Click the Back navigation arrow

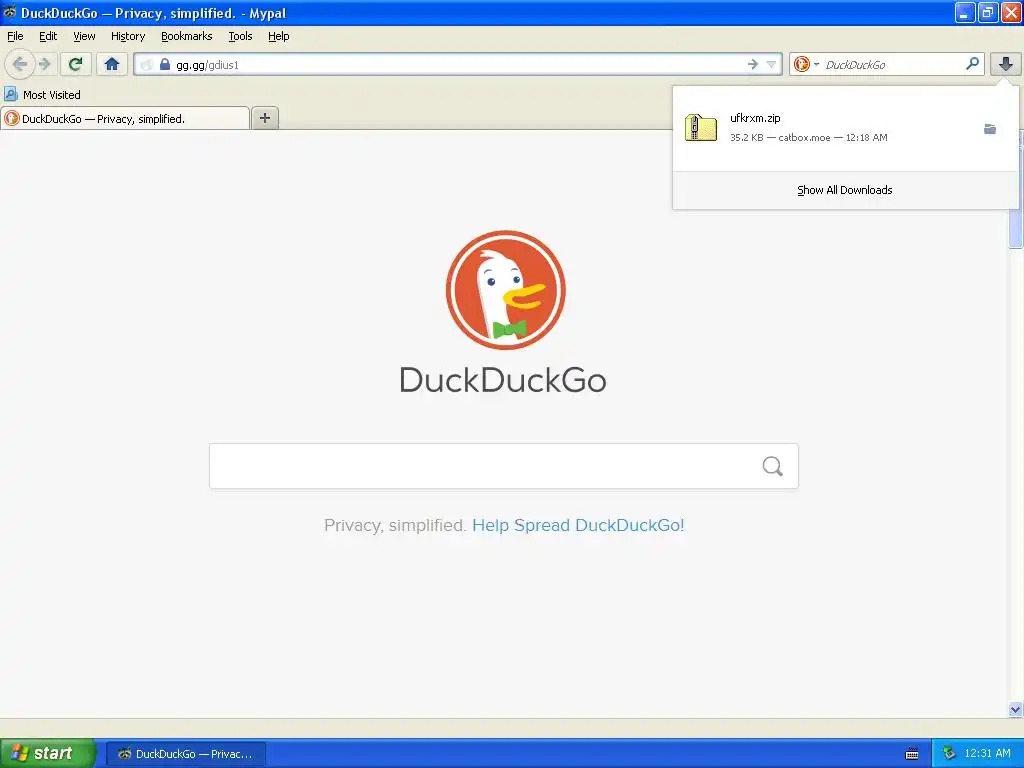[x=20, y=64]
